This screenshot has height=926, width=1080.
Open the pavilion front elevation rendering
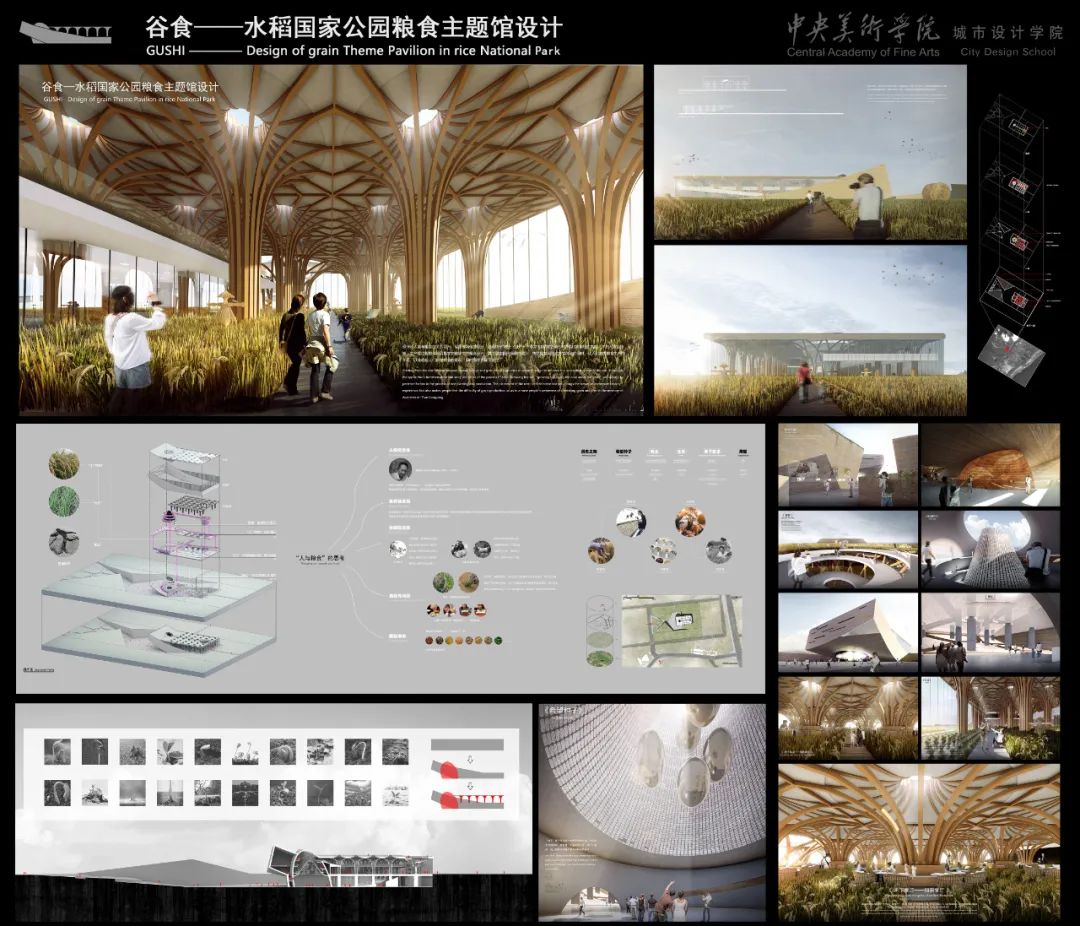pos(810,330)
